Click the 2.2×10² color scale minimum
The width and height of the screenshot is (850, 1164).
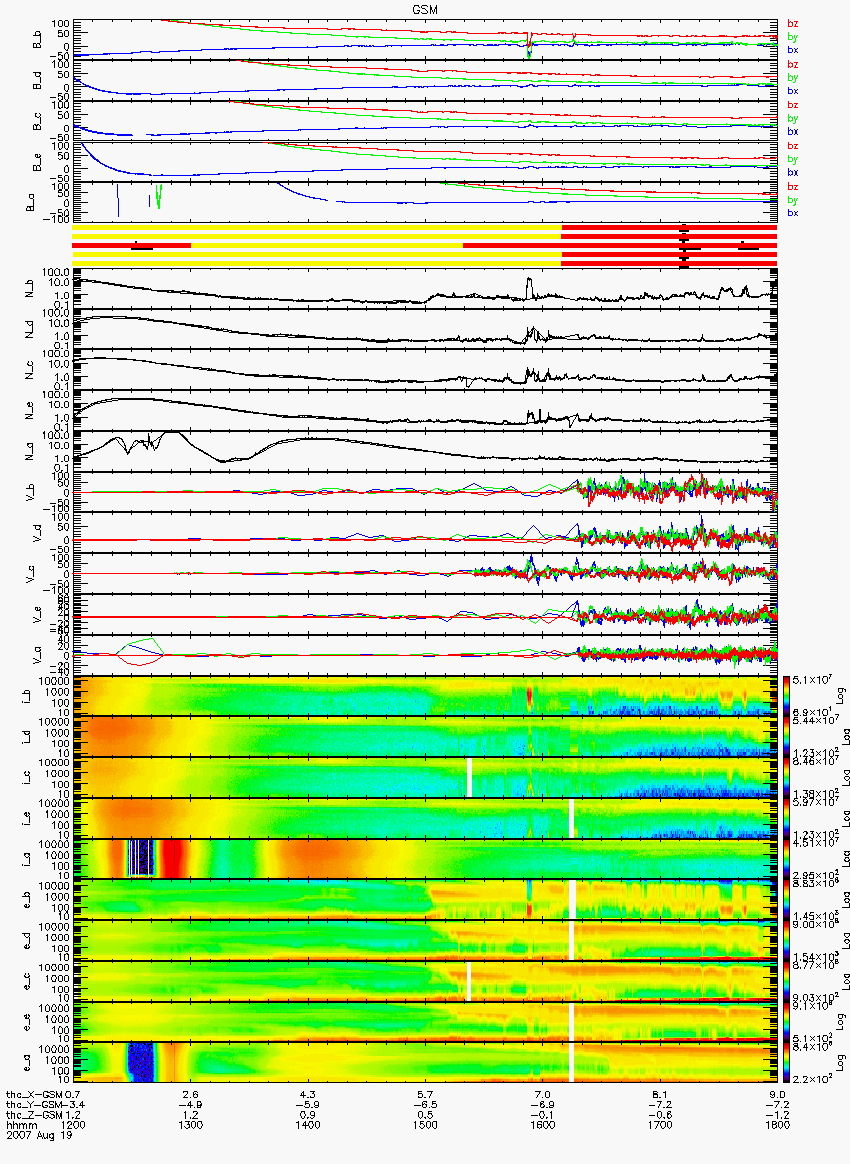point(811,1079)
